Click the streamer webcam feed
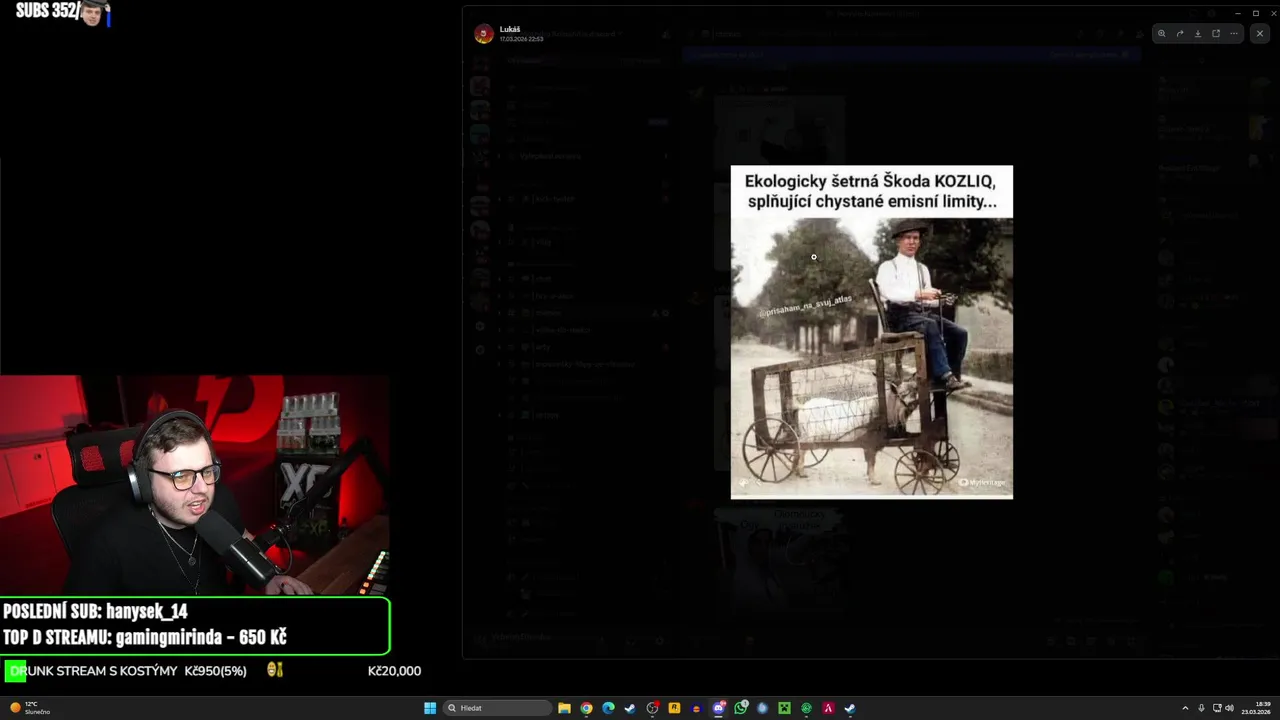 195,486
